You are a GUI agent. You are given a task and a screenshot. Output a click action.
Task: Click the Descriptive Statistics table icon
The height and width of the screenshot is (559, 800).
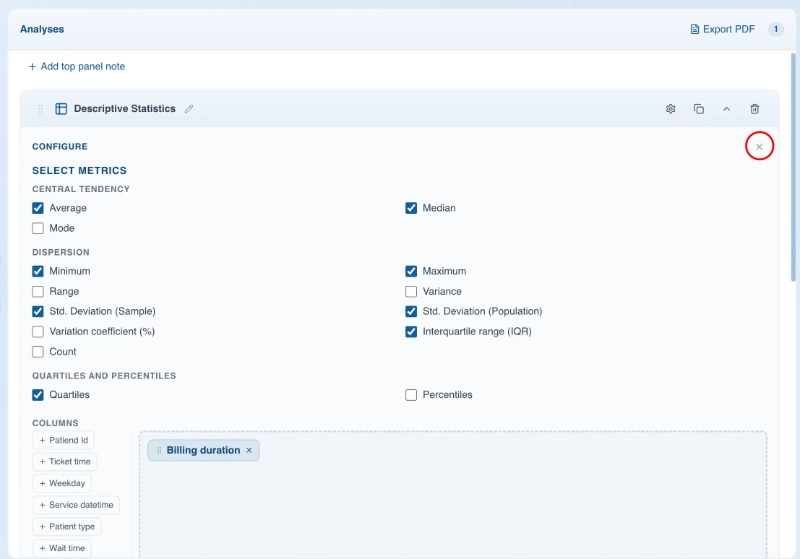61,109
